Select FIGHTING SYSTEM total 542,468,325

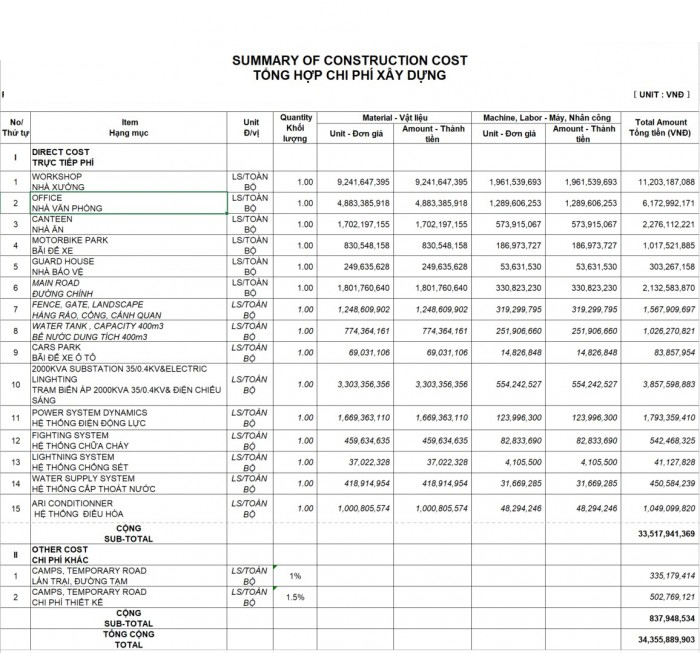pyautogui.click(x=659, y=439)
